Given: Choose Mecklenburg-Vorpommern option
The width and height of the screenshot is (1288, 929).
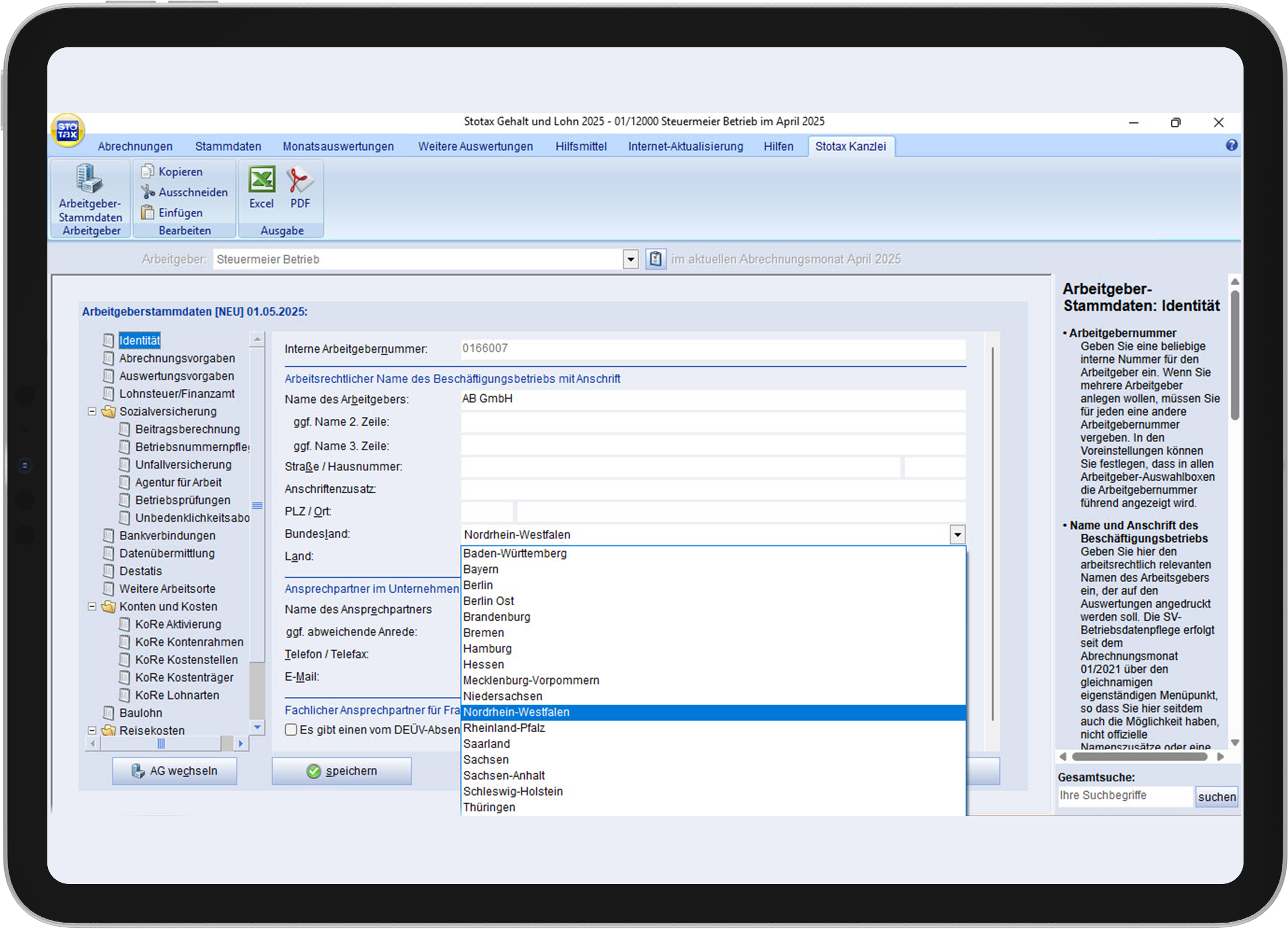Looking at the screenshot, I should click(x=713, y=680).
